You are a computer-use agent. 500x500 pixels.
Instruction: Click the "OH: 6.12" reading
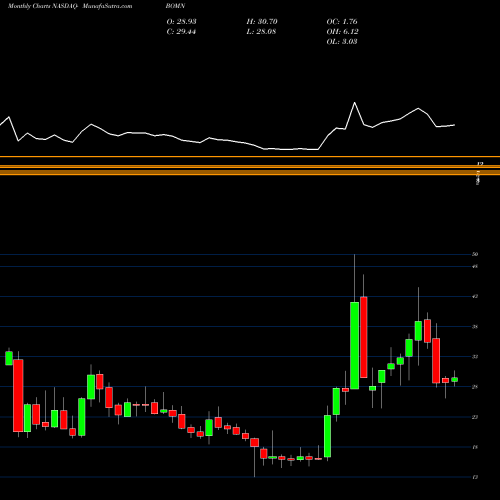point(342,32)
